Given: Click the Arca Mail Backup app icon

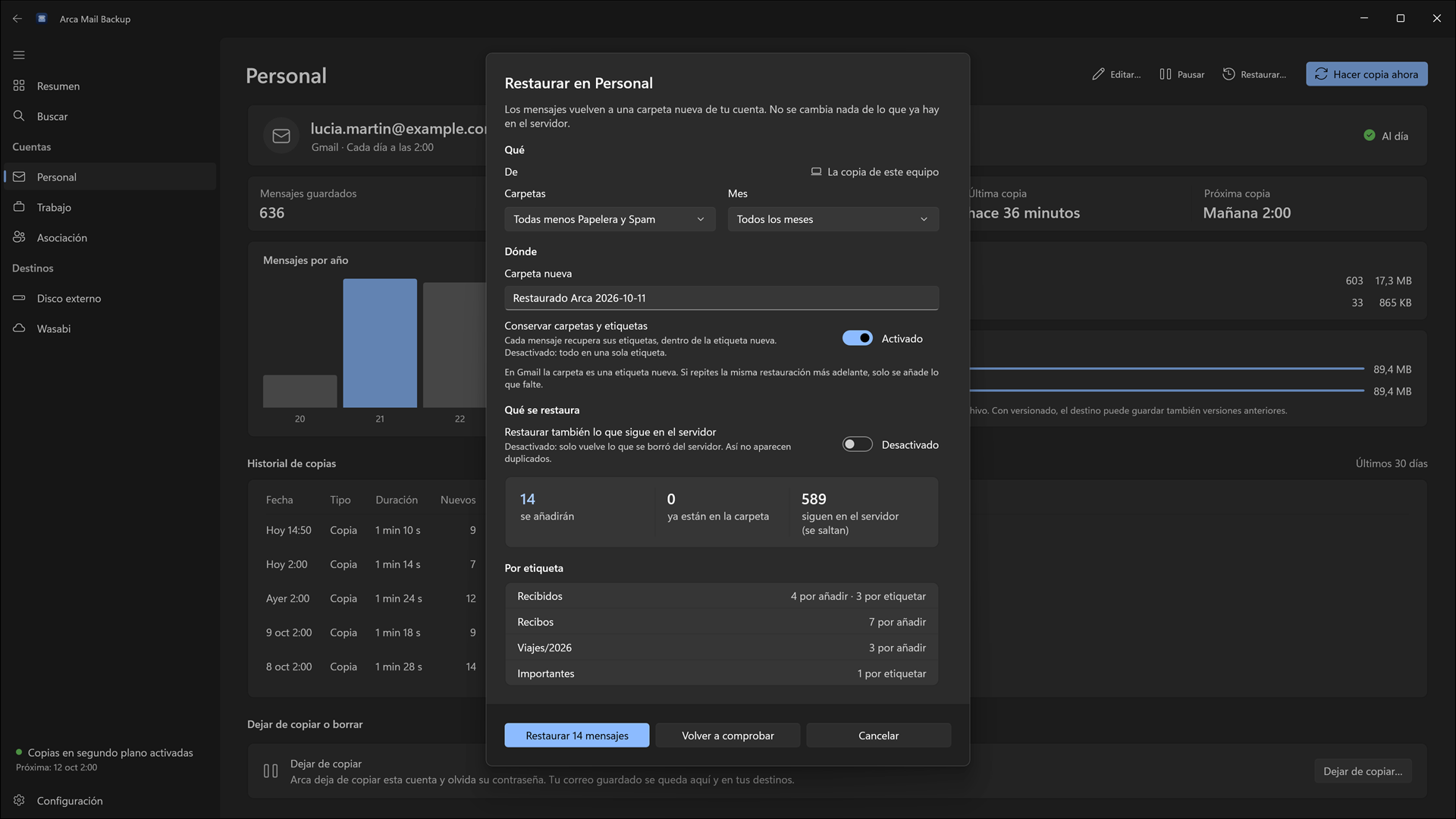Looking at the screenshot, I should click(x=42, y=18).
